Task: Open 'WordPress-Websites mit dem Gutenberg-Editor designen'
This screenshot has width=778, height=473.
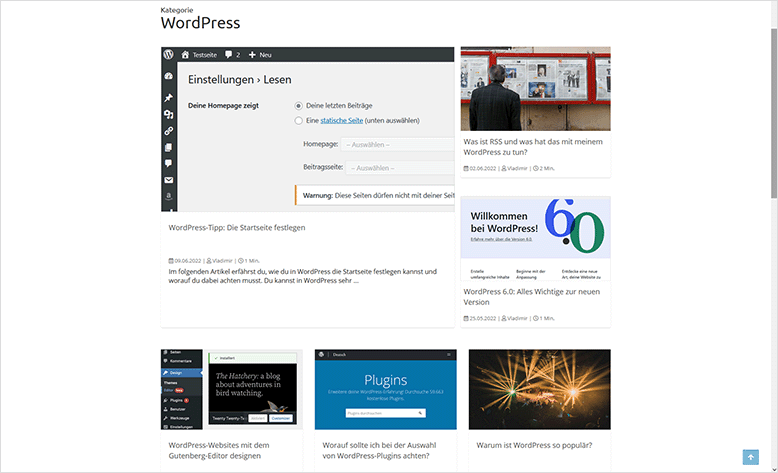Action: [x=219, y=451]
